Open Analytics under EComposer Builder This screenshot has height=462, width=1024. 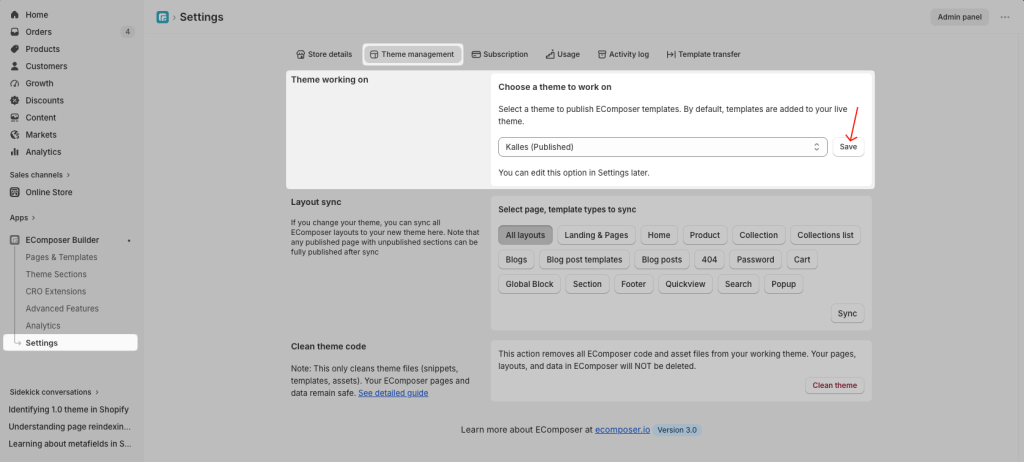[x=43, y=325]
